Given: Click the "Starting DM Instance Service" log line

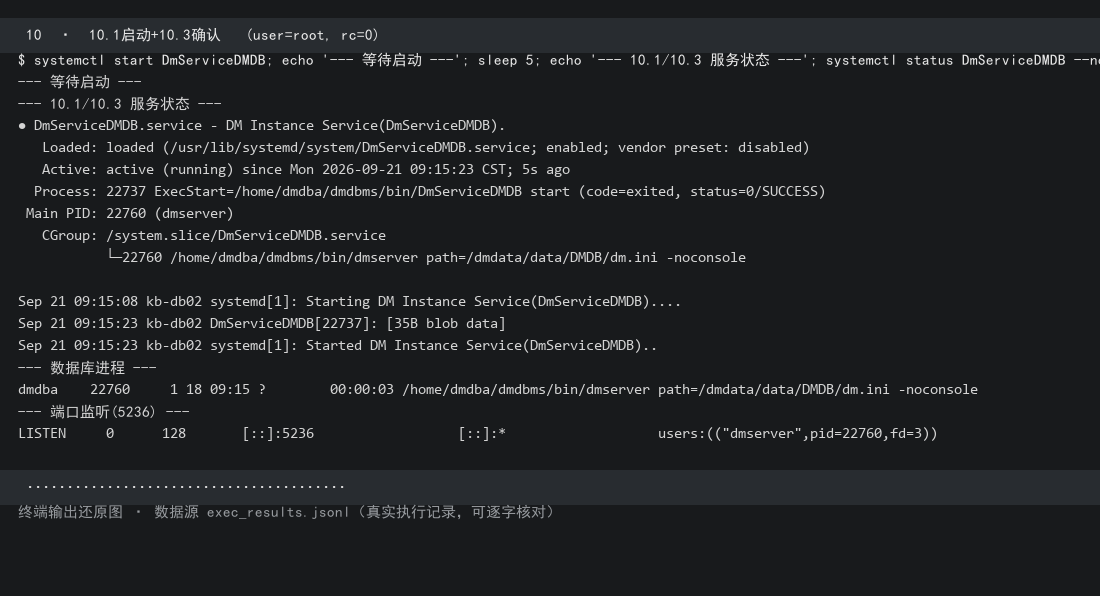Looking at the screenshot, I should [x=349, y=302].
